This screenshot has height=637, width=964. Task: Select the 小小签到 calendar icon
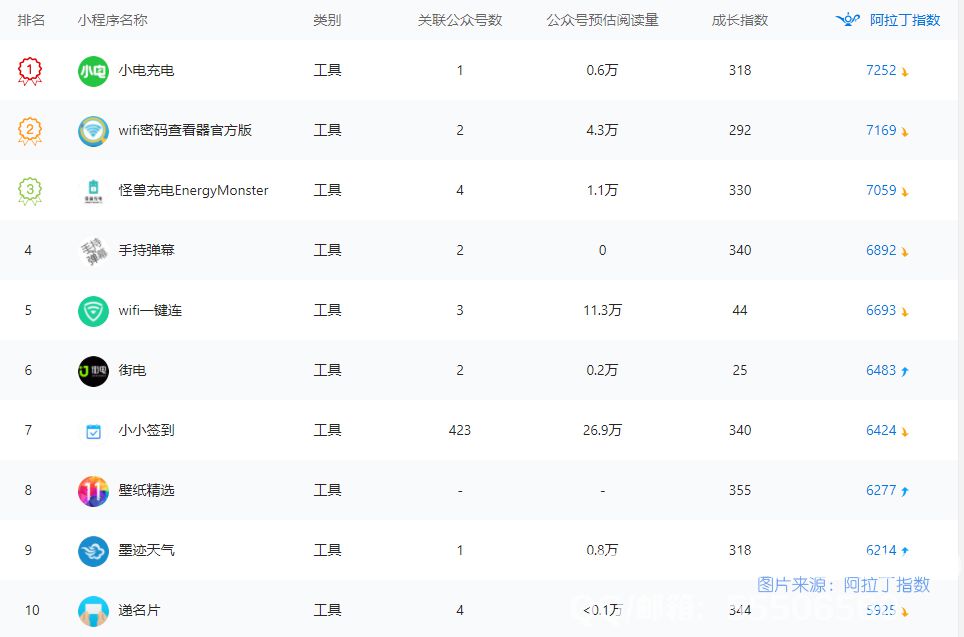click(93, 432)
